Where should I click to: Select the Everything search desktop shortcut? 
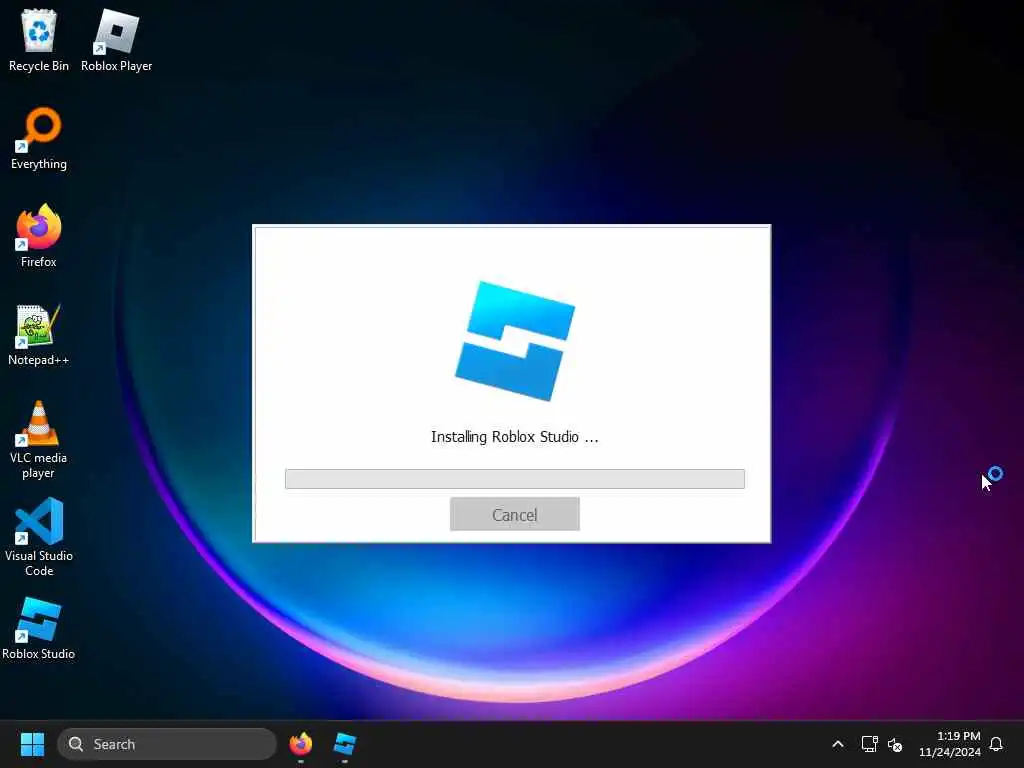39,138
